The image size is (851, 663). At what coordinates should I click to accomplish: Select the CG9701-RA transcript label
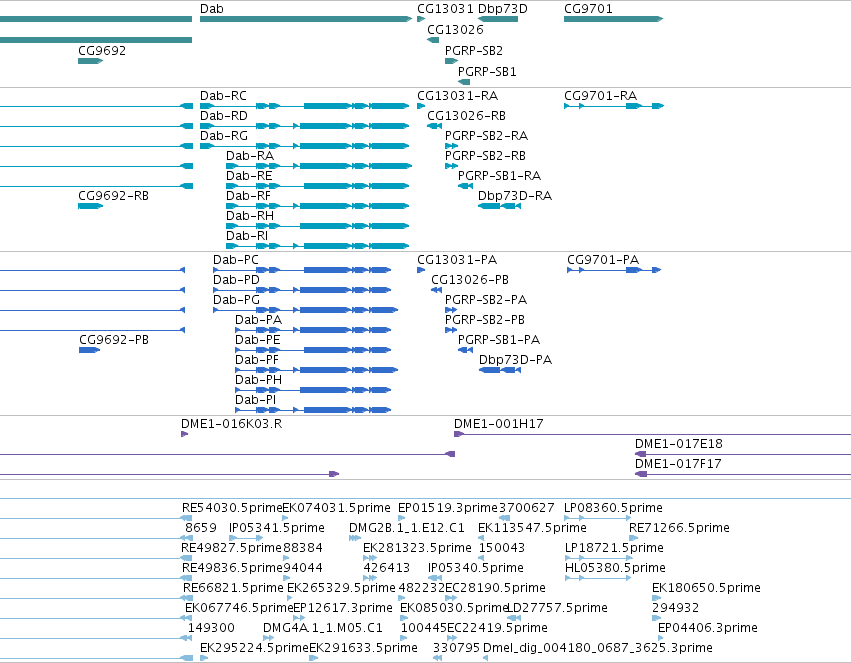600,96
